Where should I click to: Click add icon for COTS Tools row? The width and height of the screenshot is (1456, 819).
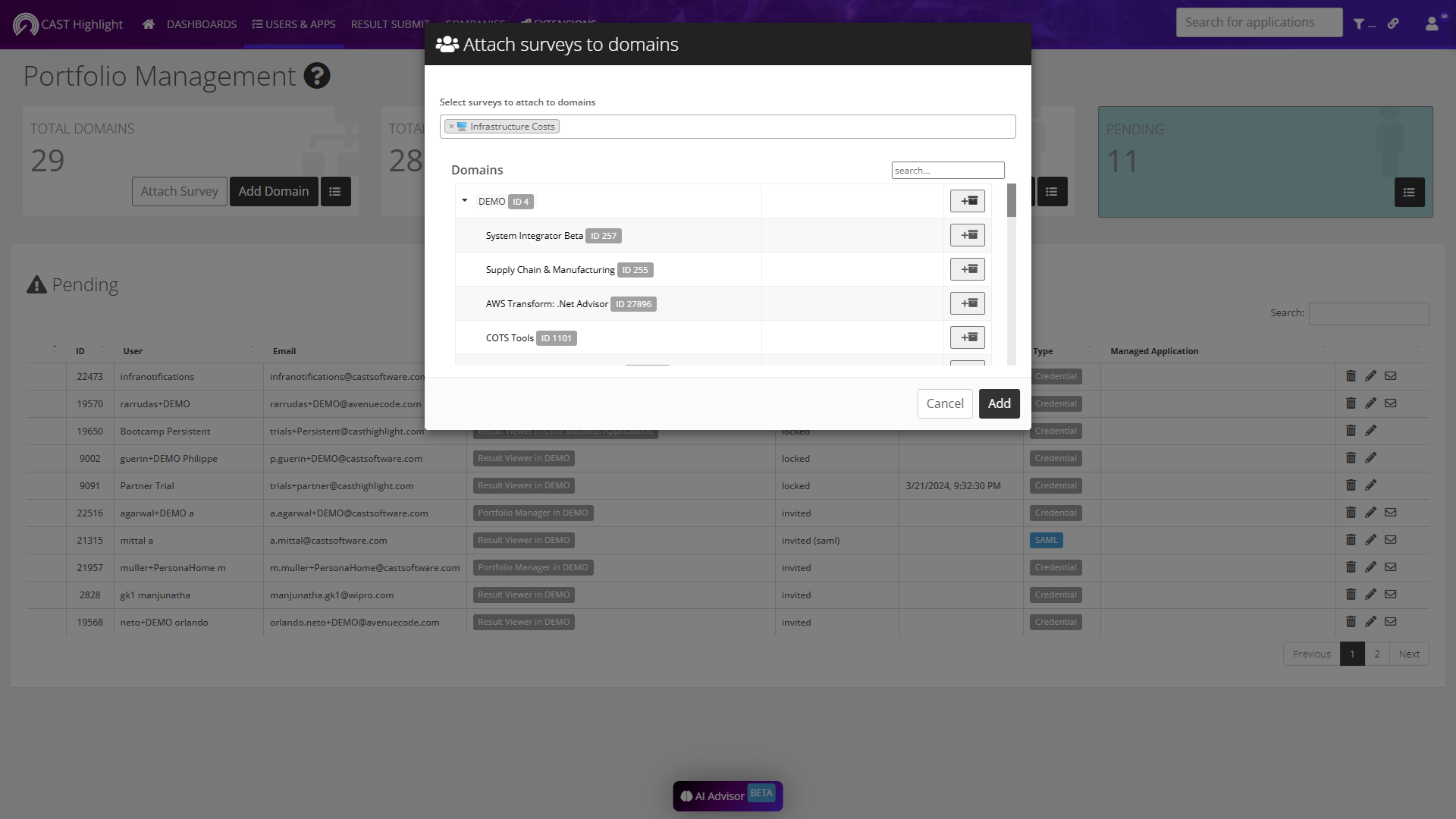[x=967, y=337]
